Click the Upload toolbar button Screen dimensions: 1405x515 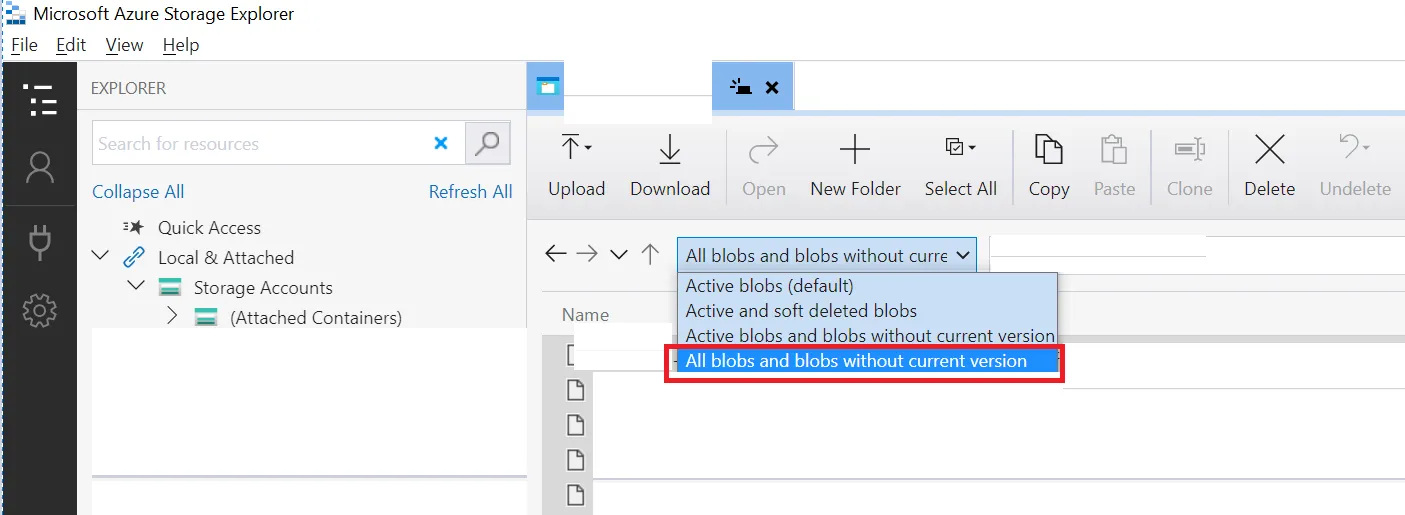click(576, 166)
